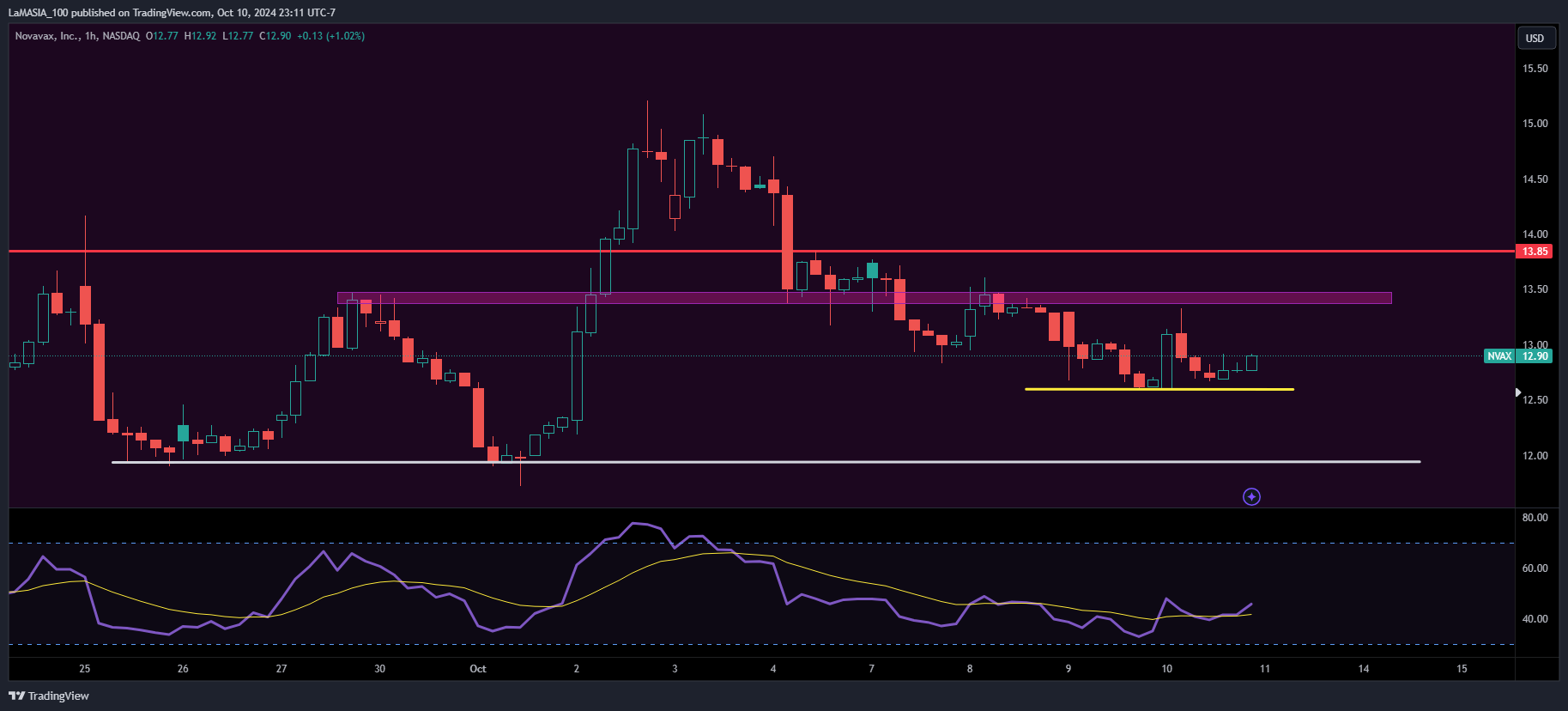Click the 25 date label on time axis
The width and height of the screenshot is (1568, 711).
point(84,669)
